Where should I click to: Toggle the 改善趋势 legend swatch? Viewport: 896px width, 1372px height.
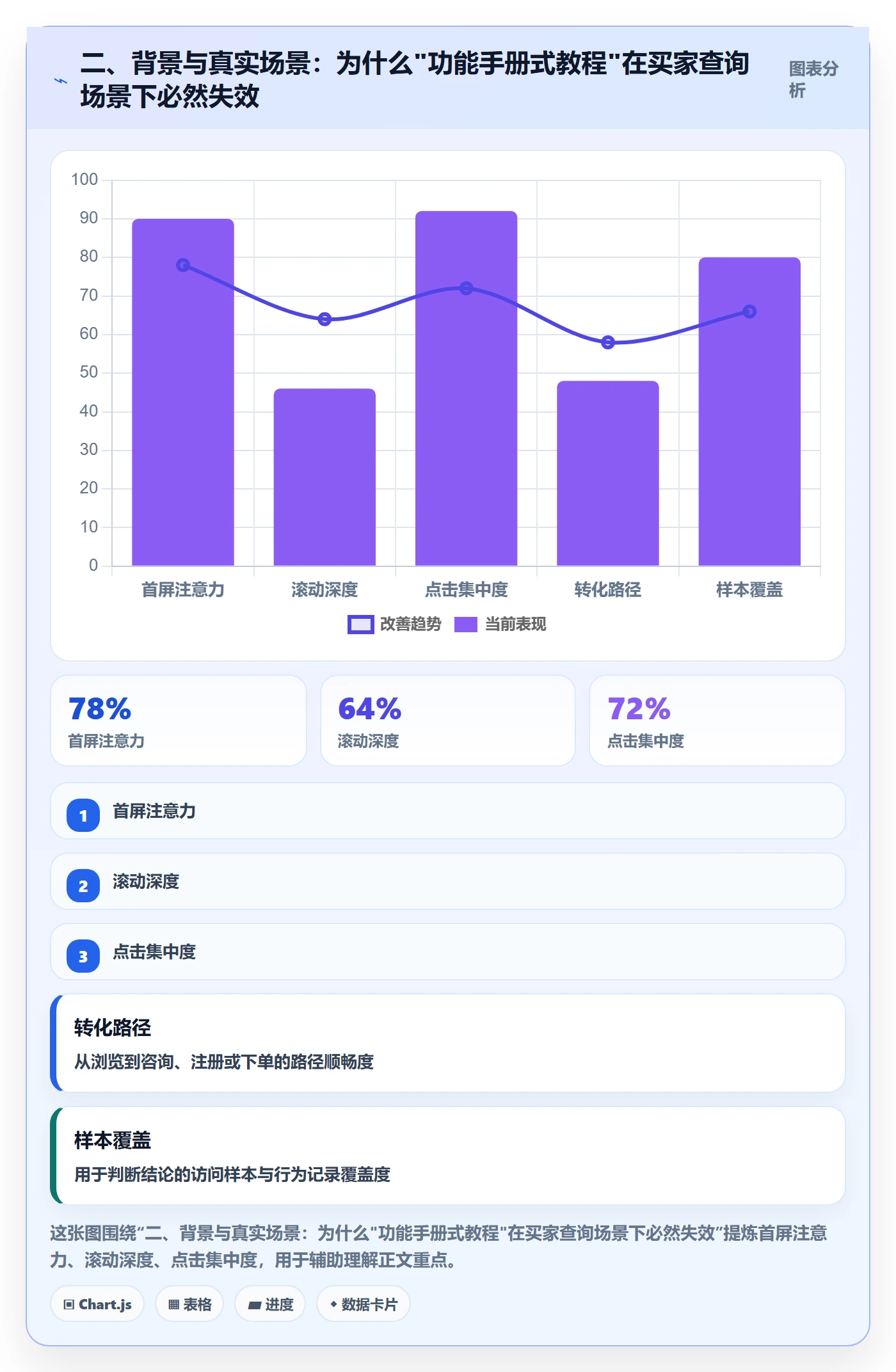pos(360,625)
